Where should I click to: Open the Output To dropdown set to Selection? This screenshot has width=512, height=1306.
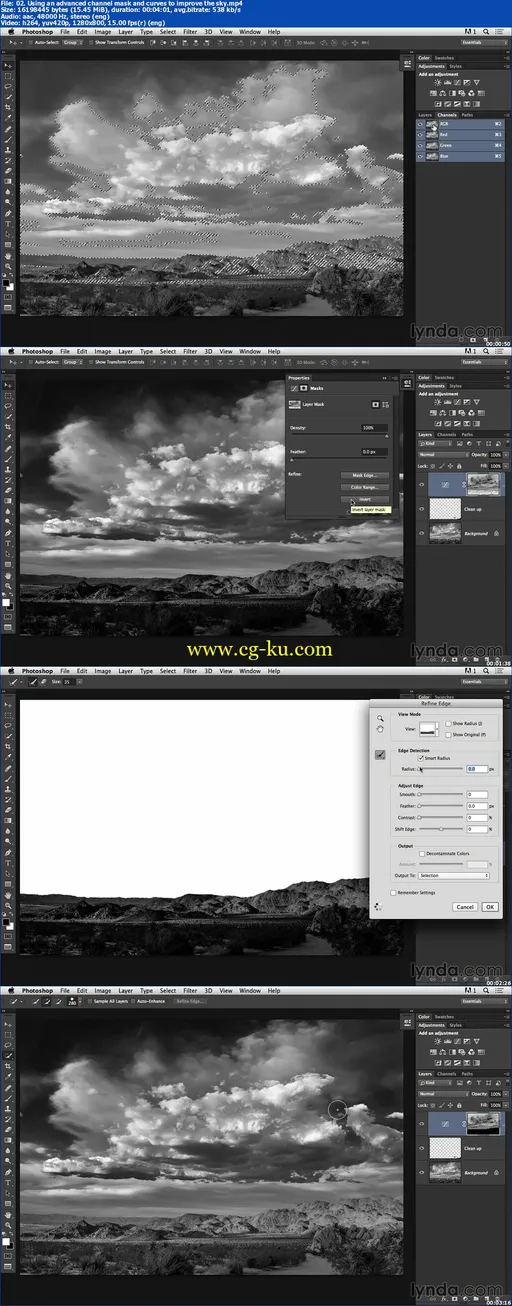pos(454,875)
